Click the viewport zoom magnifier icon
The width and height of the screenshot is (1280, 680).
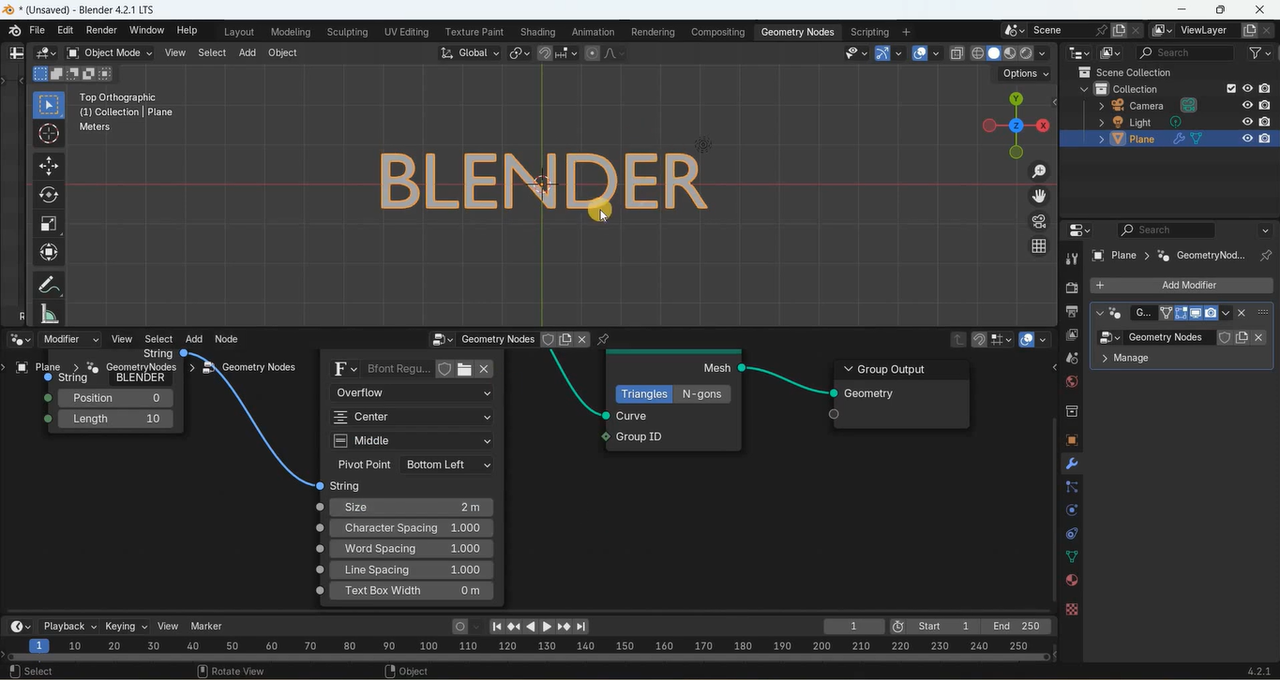tap(1039, 172)
